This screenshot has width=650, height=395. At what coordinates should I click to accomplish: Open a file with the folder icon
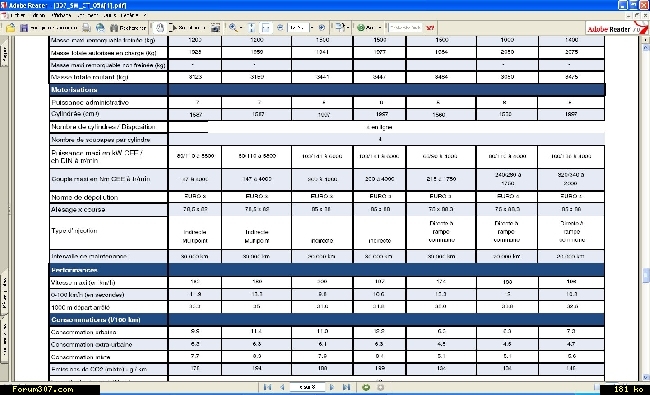tap(10, 28)
